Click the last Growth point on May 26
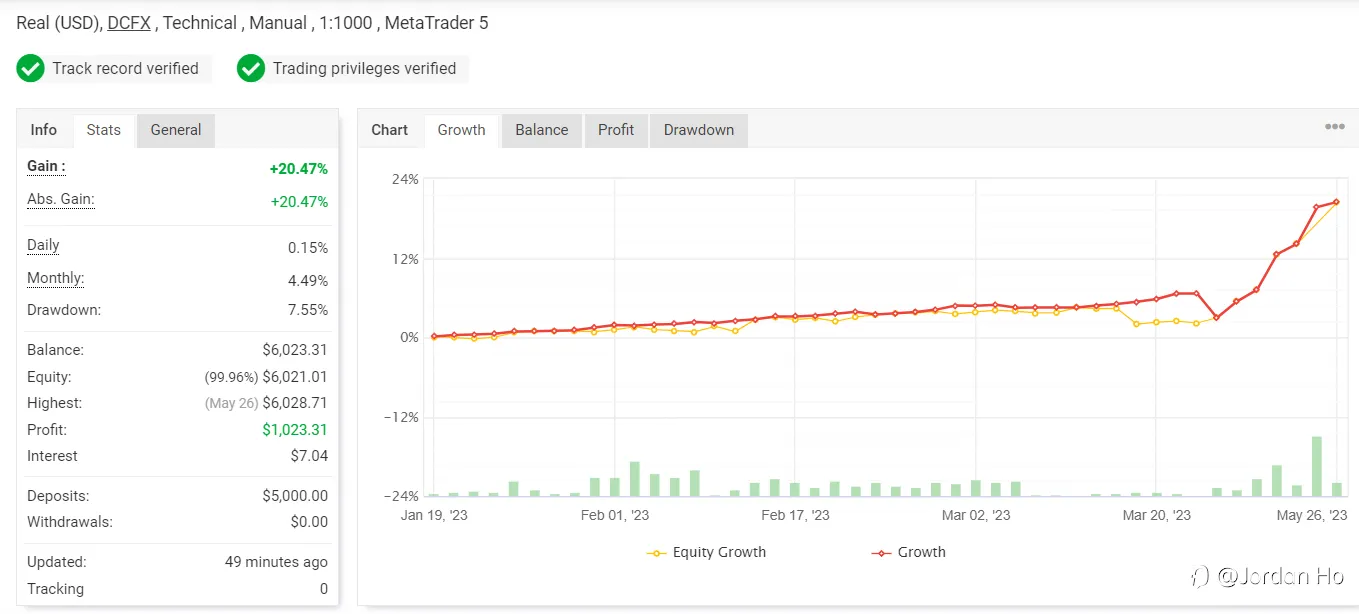This screenshot has height=614, width=1359. 1336,202
